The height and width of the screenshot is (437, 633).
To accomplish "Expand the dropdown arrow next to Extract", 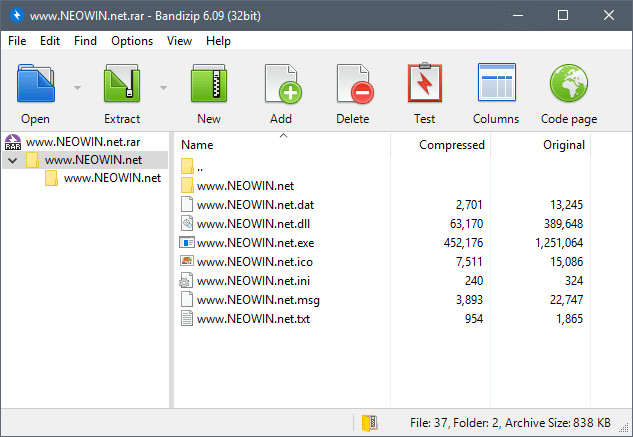I will pyautogui.click(x=163, y=87).
